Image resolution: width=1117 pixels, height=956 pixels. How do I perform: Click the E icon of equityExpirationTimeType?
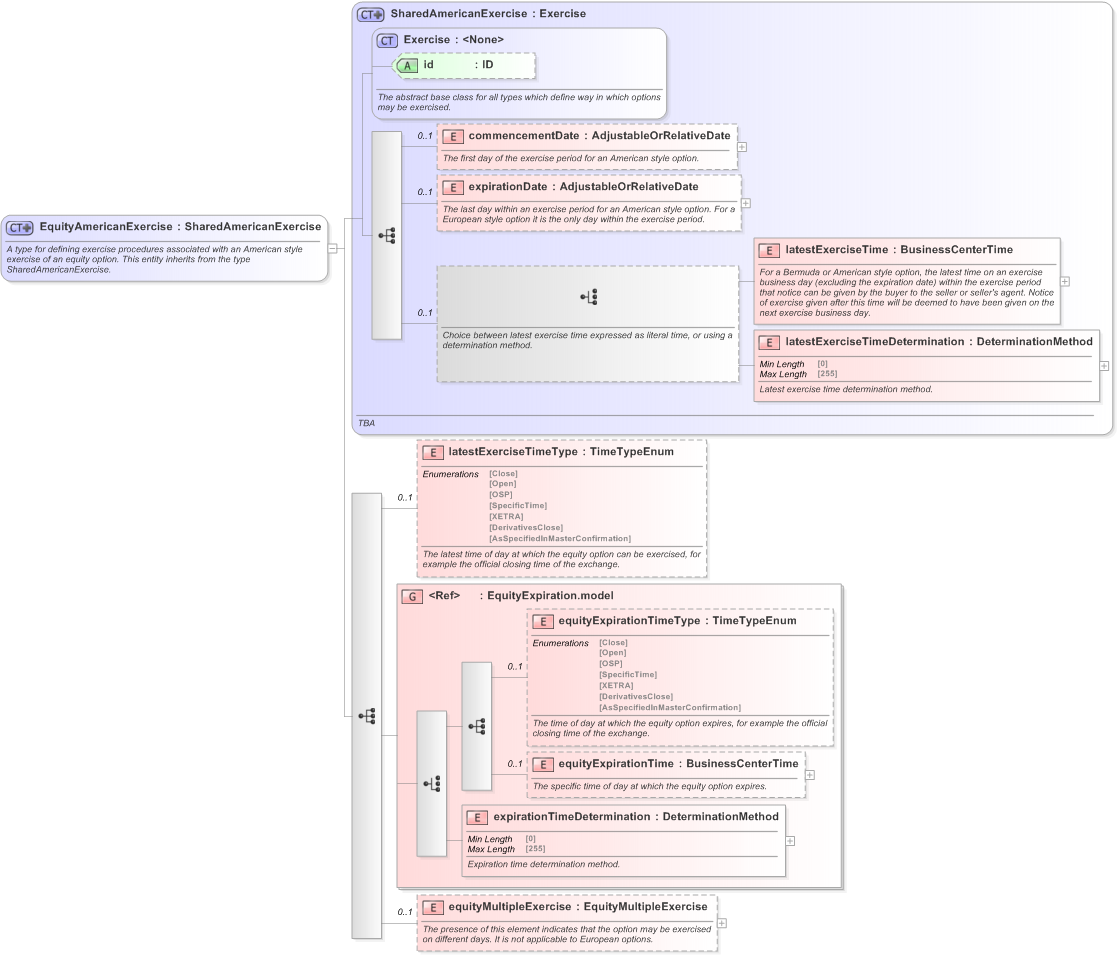click(x=543, y=622)
